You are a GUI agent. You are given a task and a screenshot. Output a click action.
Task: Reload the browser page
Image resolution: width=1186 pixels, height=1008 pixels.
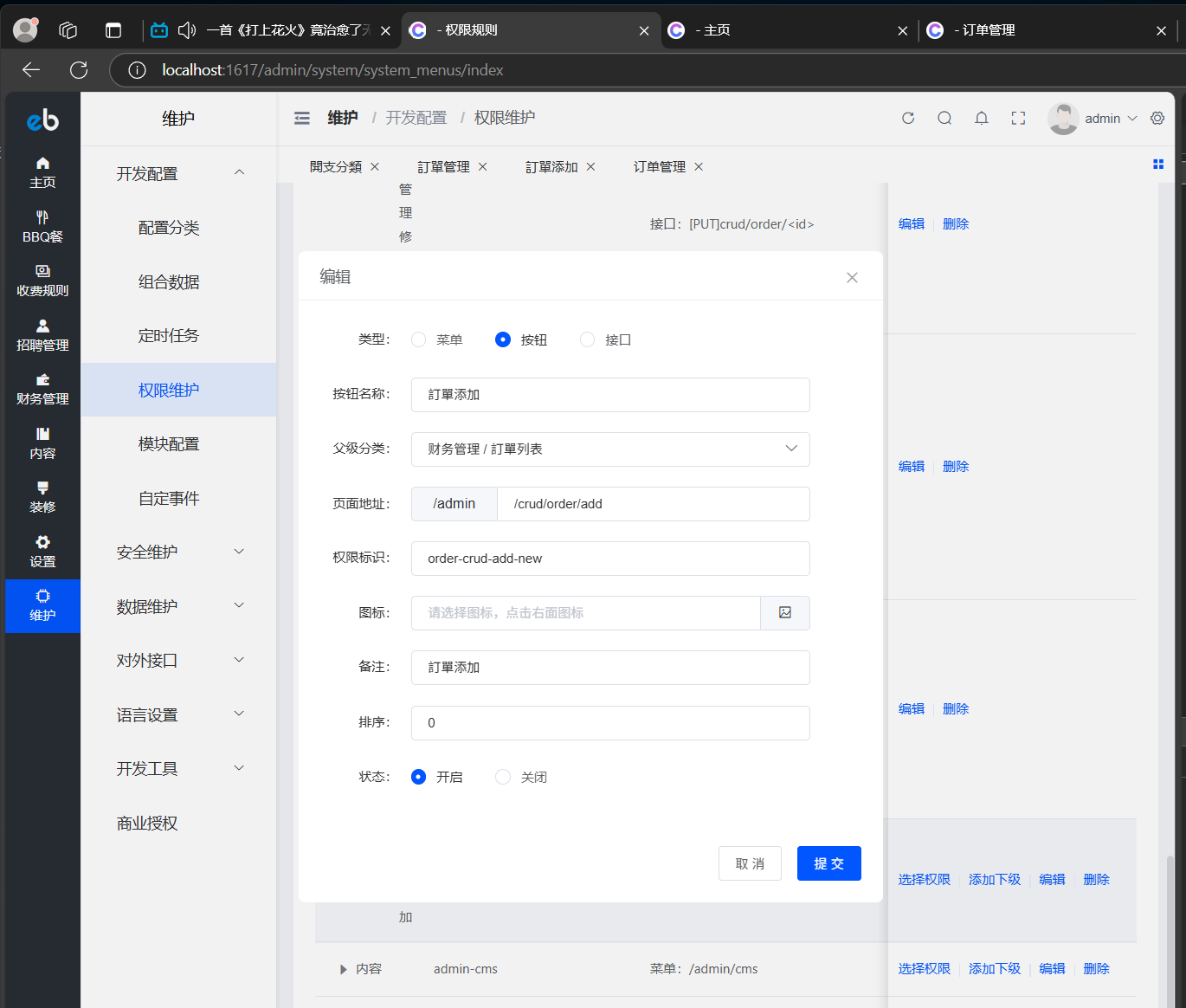tap(79, 70)
